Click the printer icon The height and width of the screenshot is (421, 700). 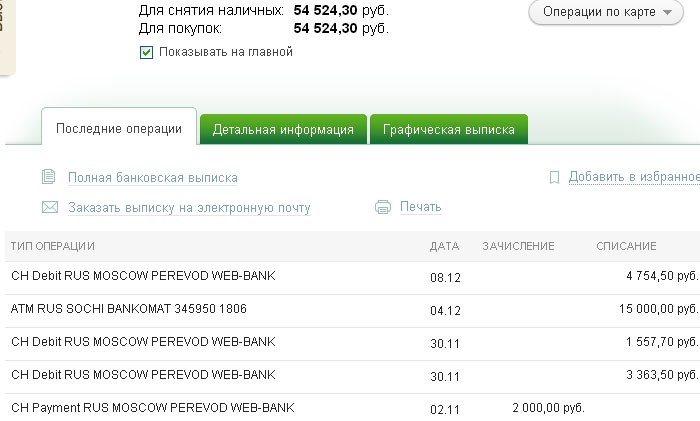point(382,207)
